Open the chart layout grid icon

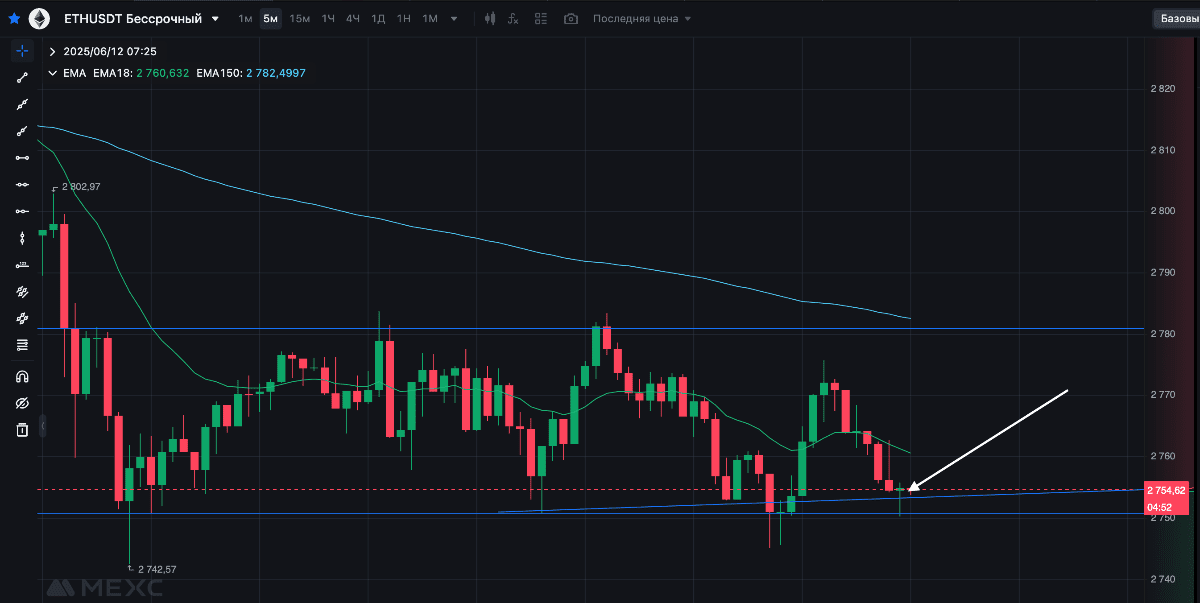click(541, 19)
